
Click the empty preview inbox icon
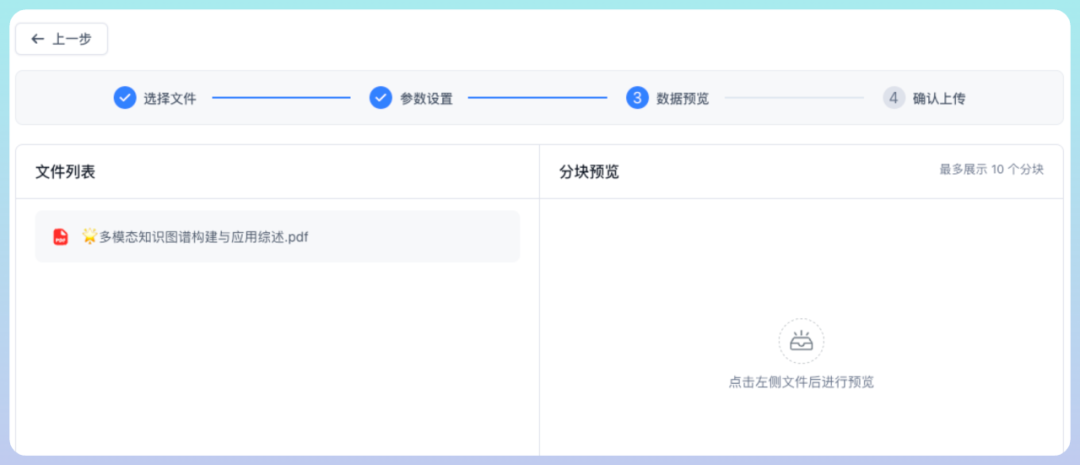tap(801, 341)
